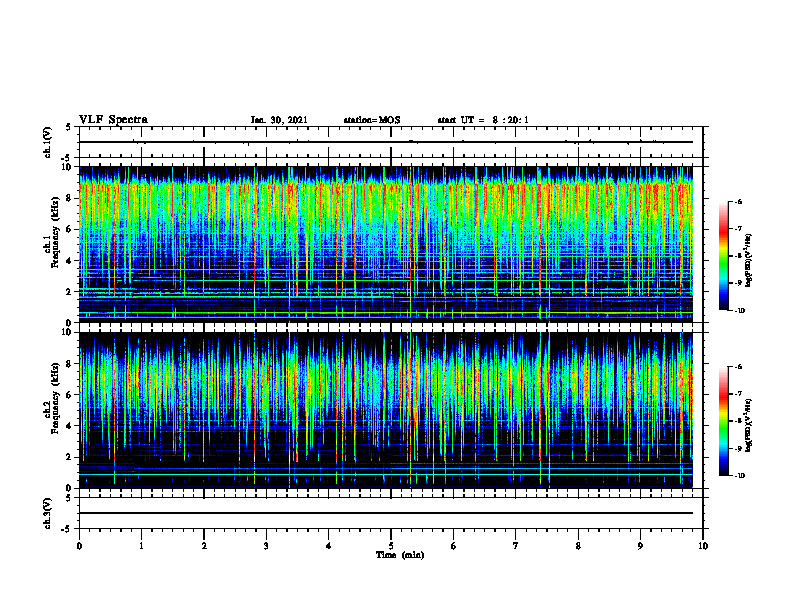Click time axis tick label '3'

(266, 546)
